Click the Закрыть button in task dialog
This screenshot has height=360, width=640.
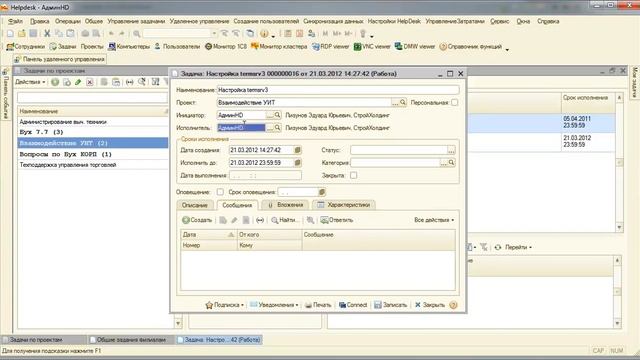[430, 305]
